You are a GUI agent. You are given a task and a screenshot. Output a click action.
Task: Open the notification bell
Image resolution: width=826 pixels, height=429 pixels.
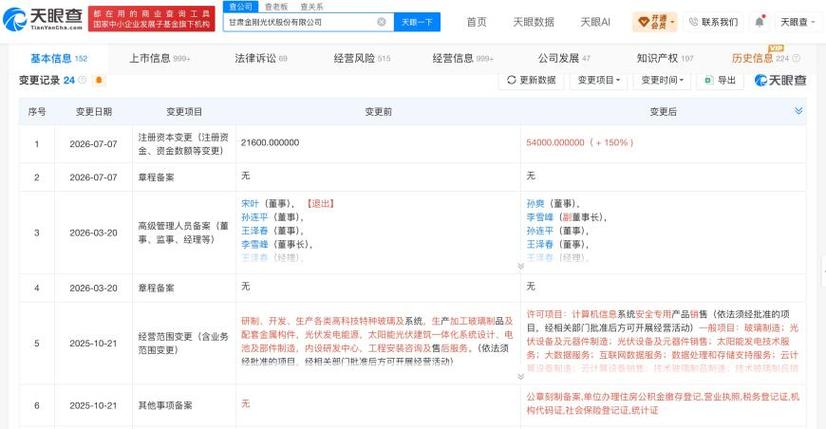(759, 22)
